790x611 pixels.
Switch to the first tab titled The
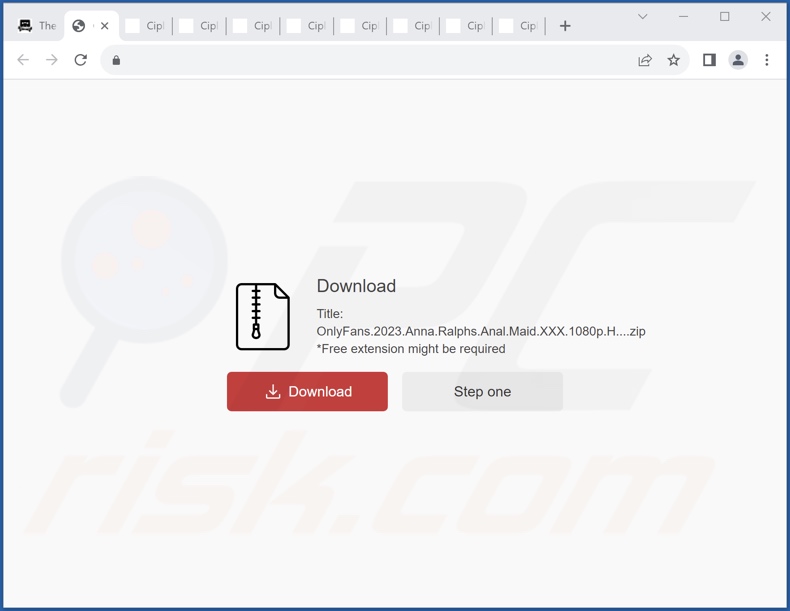coord(36,26)
